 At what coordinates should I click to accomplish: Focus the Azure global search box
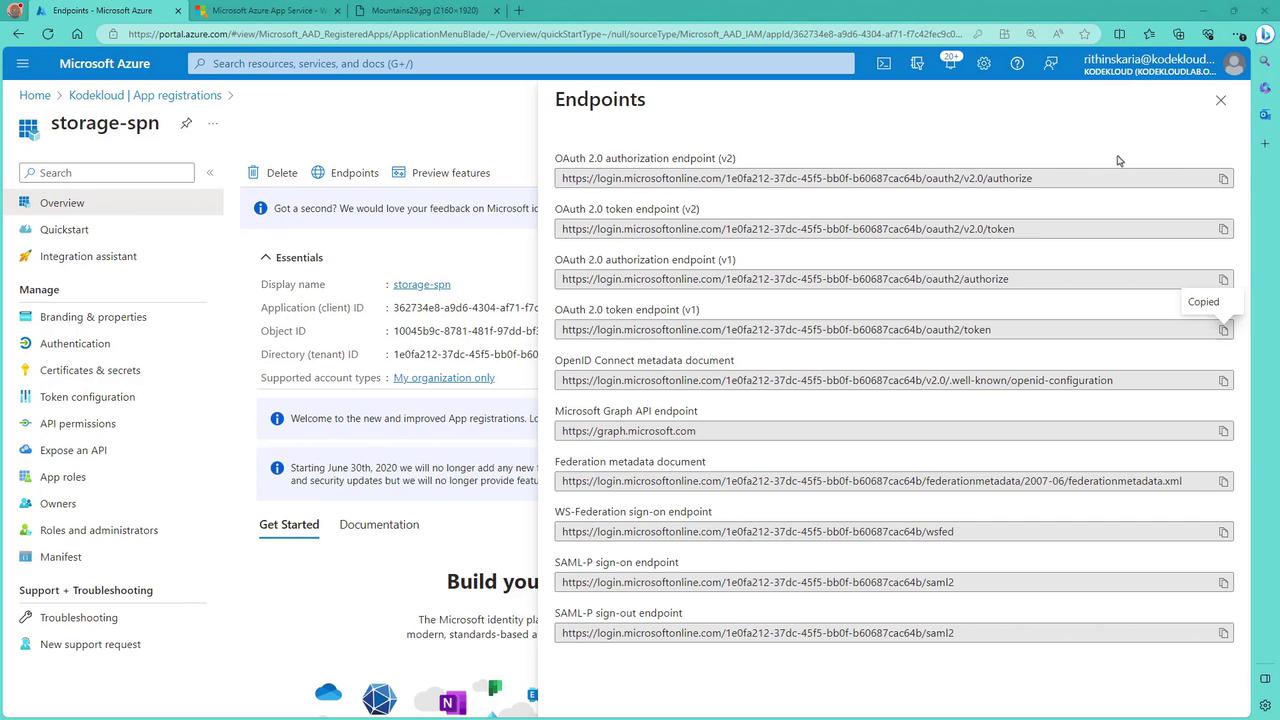[521, 63]
